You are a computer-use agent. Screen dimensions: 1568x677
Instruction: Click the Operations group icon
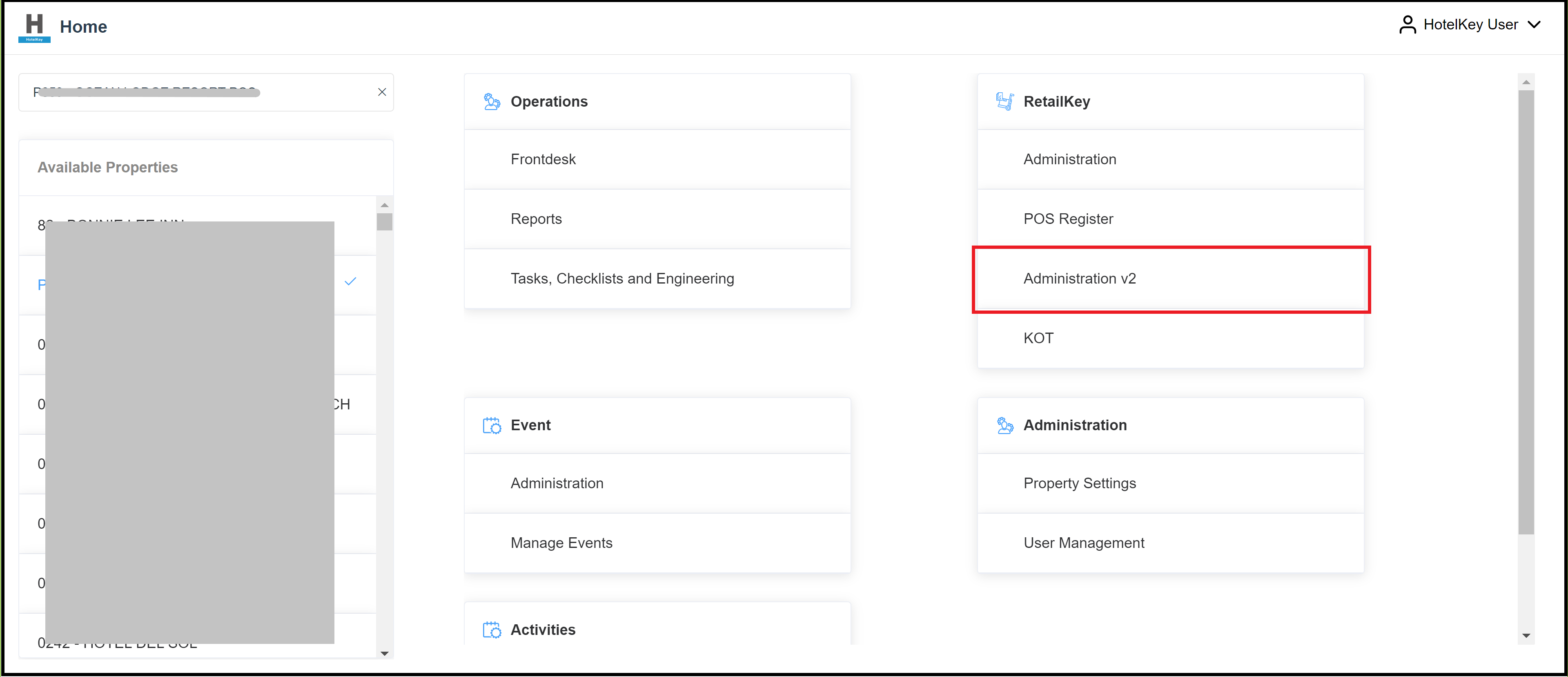click(491, 101)
